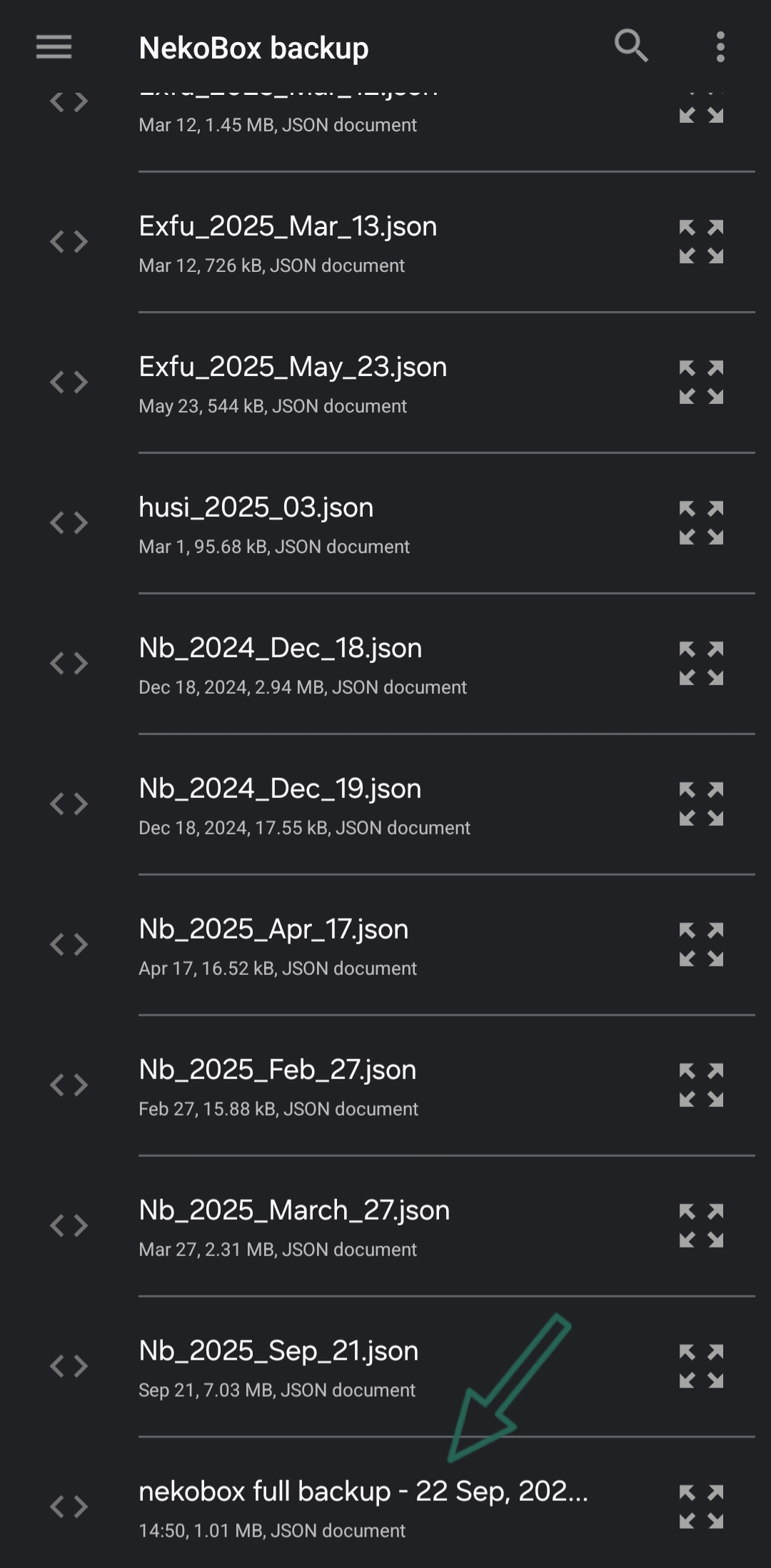
Task: Click JSON file-type icon of Nb_2025_March_27.json
Action: [x=69, y=1226]
